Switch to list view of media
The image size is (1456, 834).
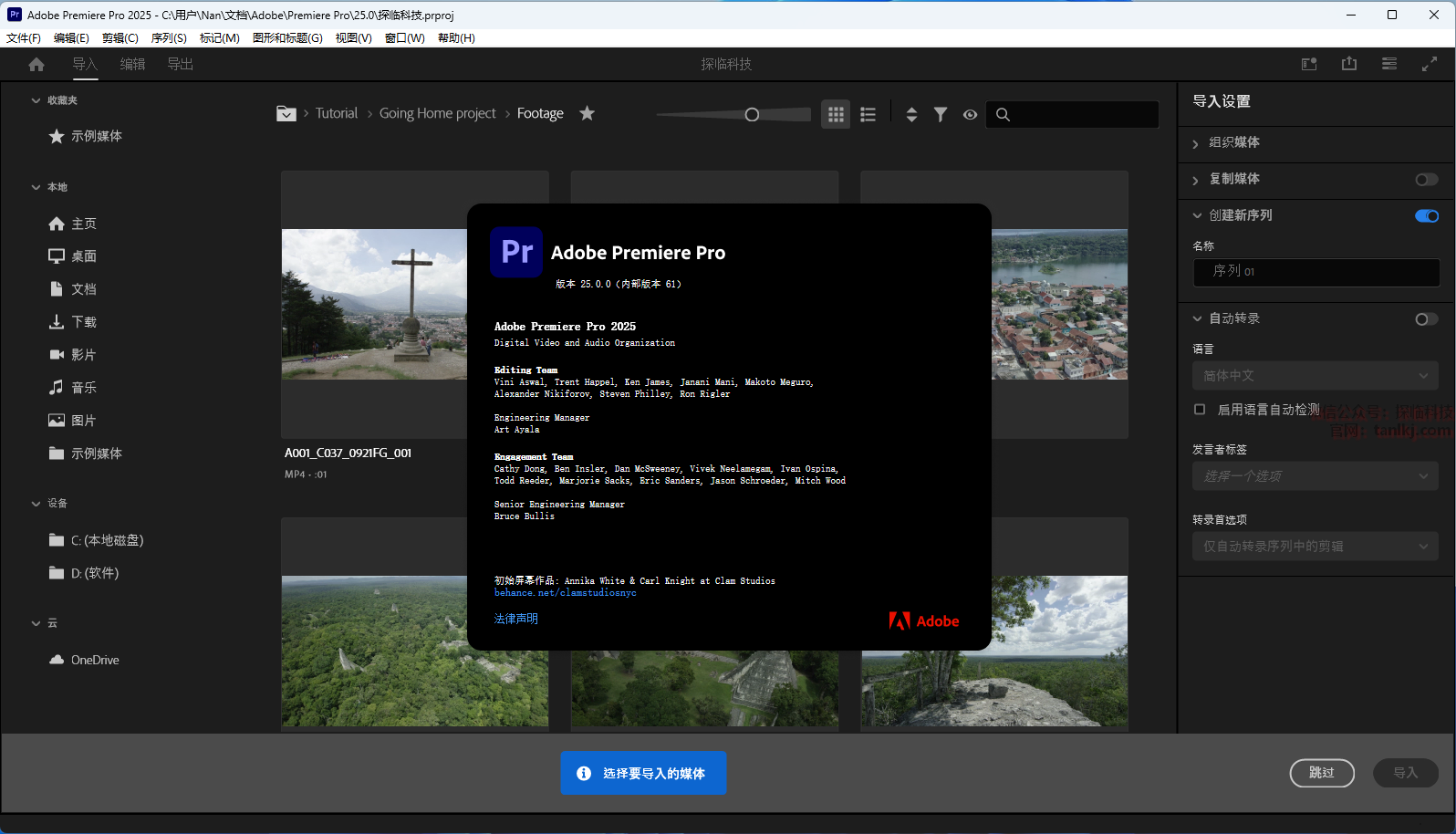tap(868, 114)
